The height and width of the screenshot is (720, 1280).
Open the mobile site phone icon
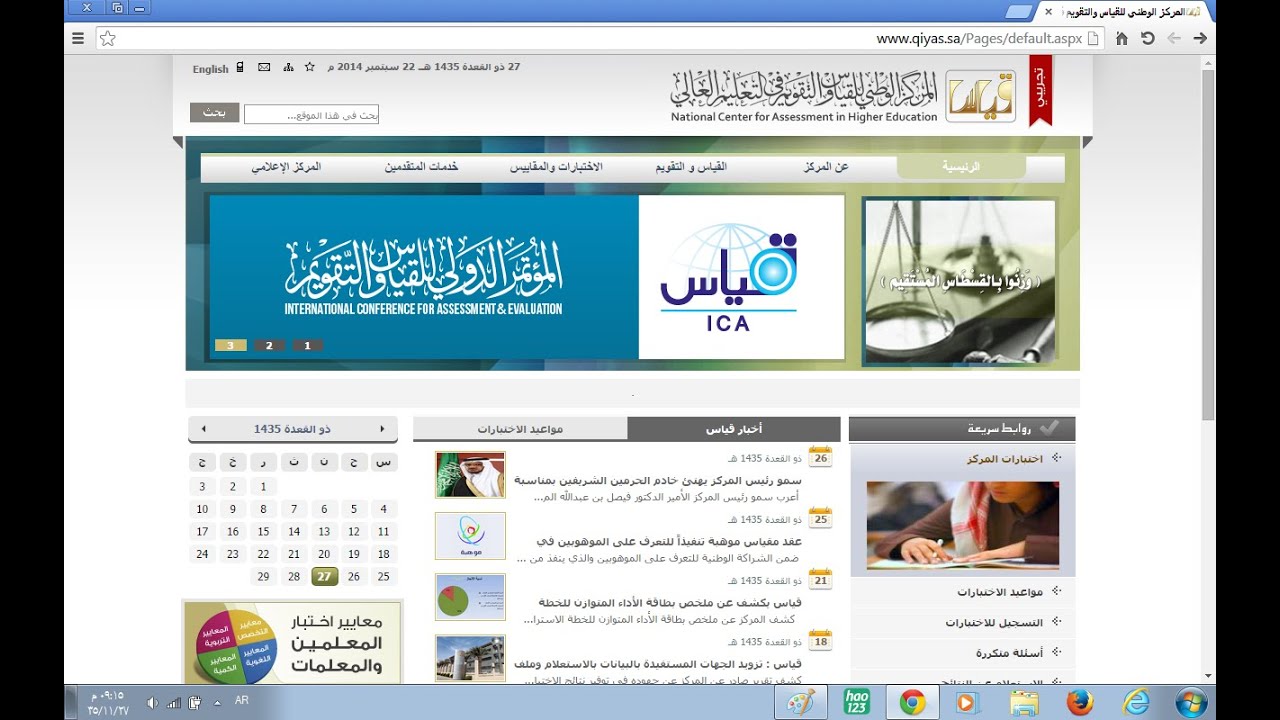(x=240, y=68)
